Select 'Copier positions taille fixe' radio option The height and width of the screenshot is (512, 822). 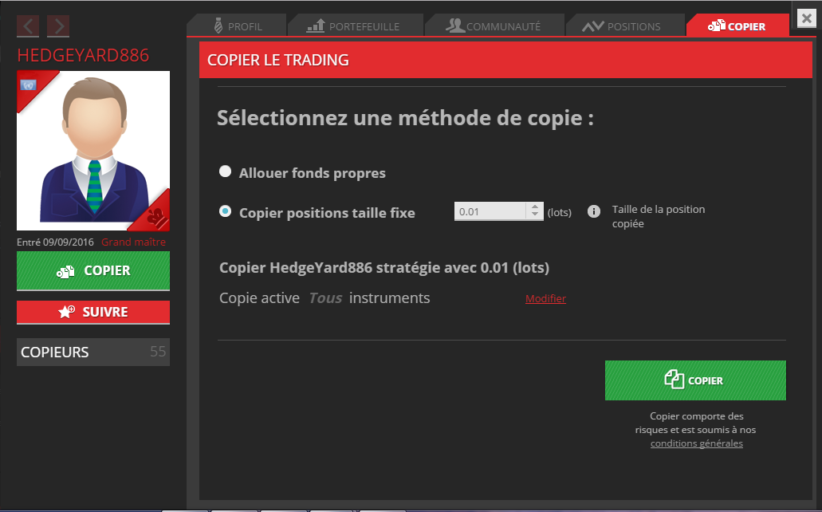tap(225, 211)
